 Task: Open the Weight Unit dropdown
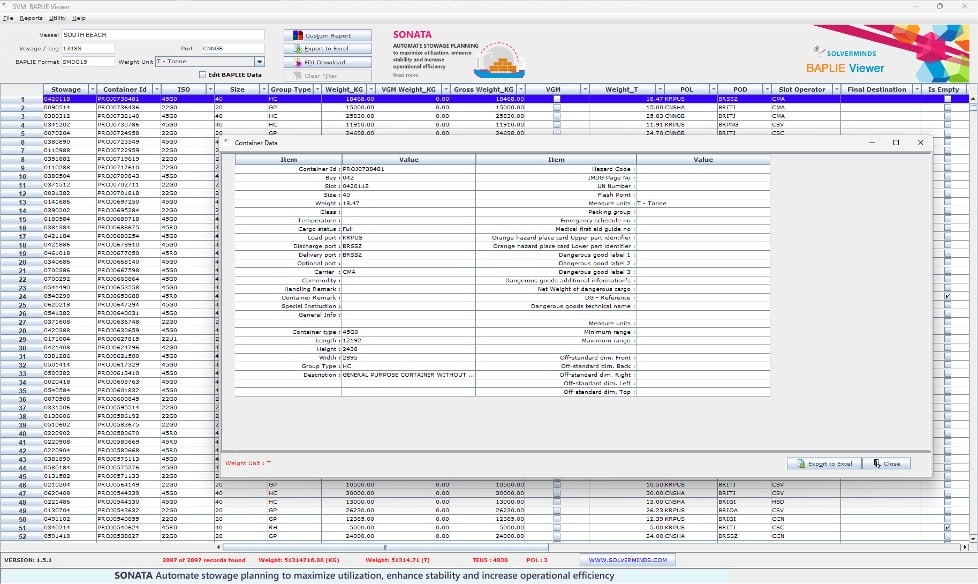point(260,61)
